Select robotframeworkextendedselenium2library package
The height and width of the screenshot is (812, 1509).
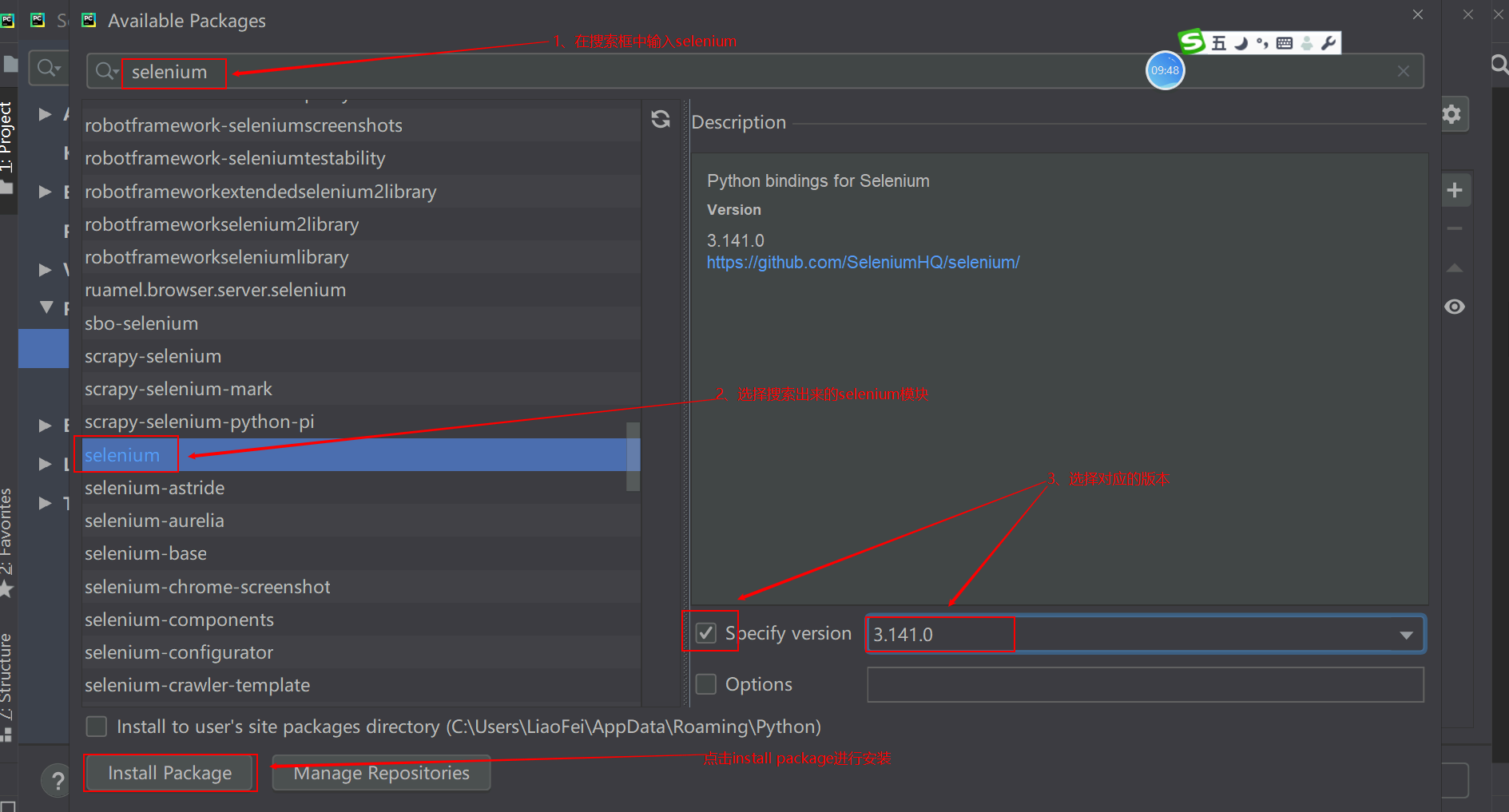coord(361,192)
